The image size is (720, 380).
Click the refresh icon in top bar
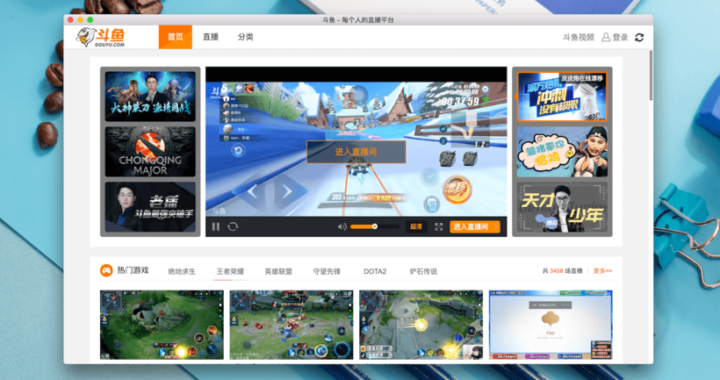point(639,38)
